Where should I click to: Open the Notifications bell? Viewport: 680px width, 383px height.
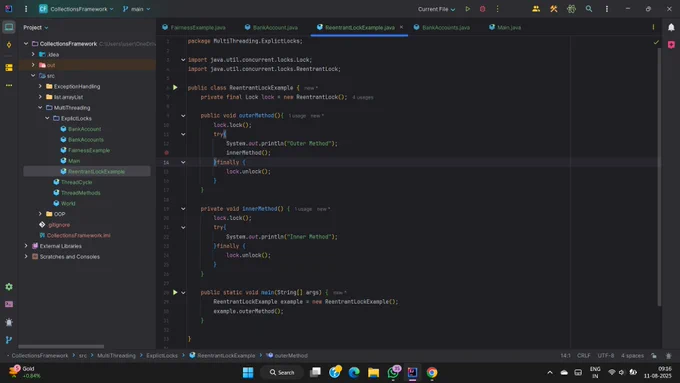tap(671, 27)
